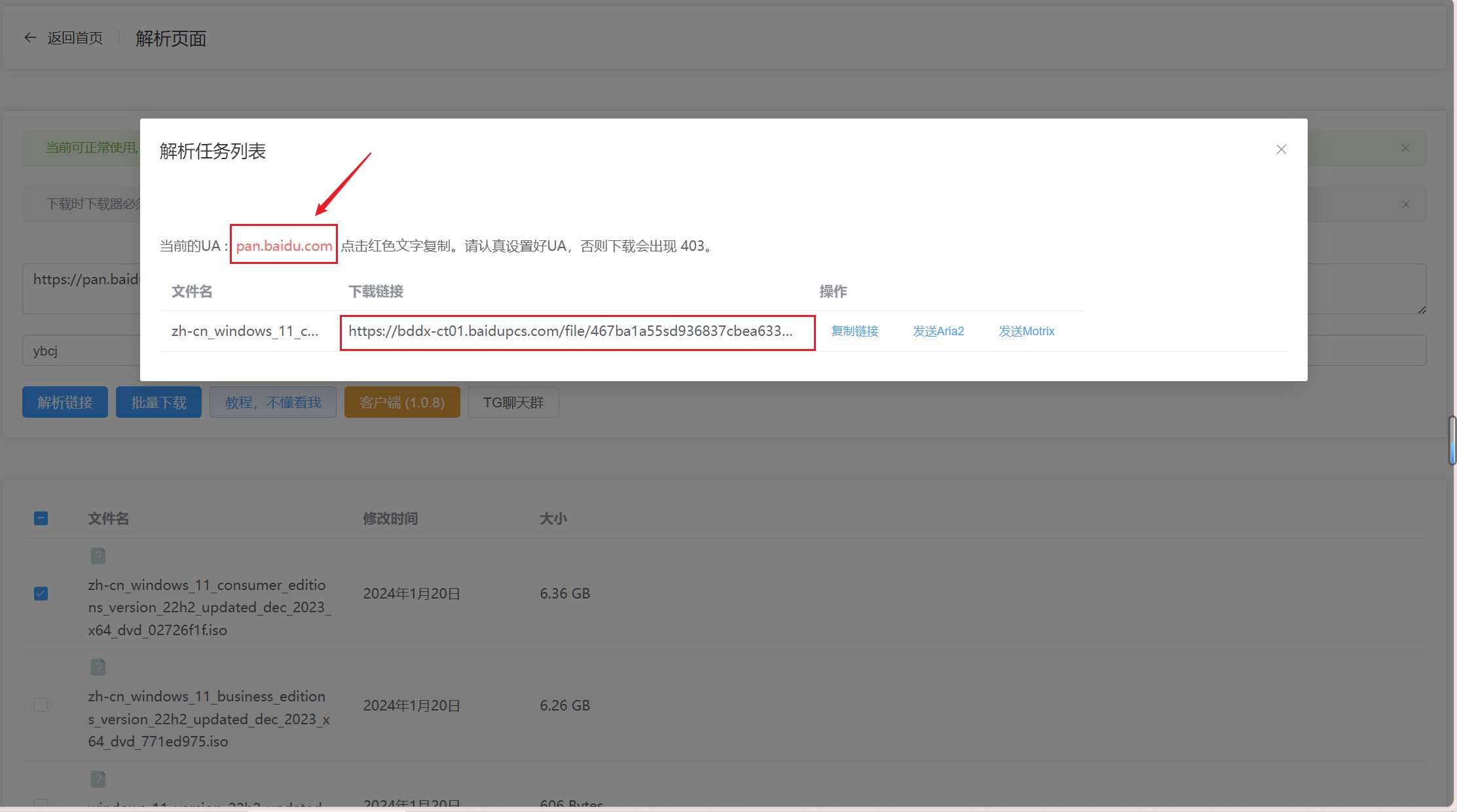1457x812 pixels.
Task: Focus the https://pan.baidu share link field
Action: [x=724, y=289]
